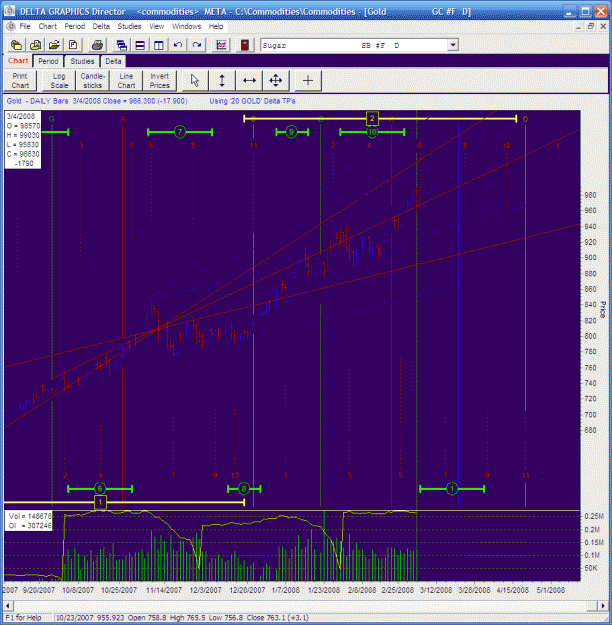Screen dimensions: 612x625
Task: Open the Chart menu
Action: pyautogui.click(x=48, y=26)
